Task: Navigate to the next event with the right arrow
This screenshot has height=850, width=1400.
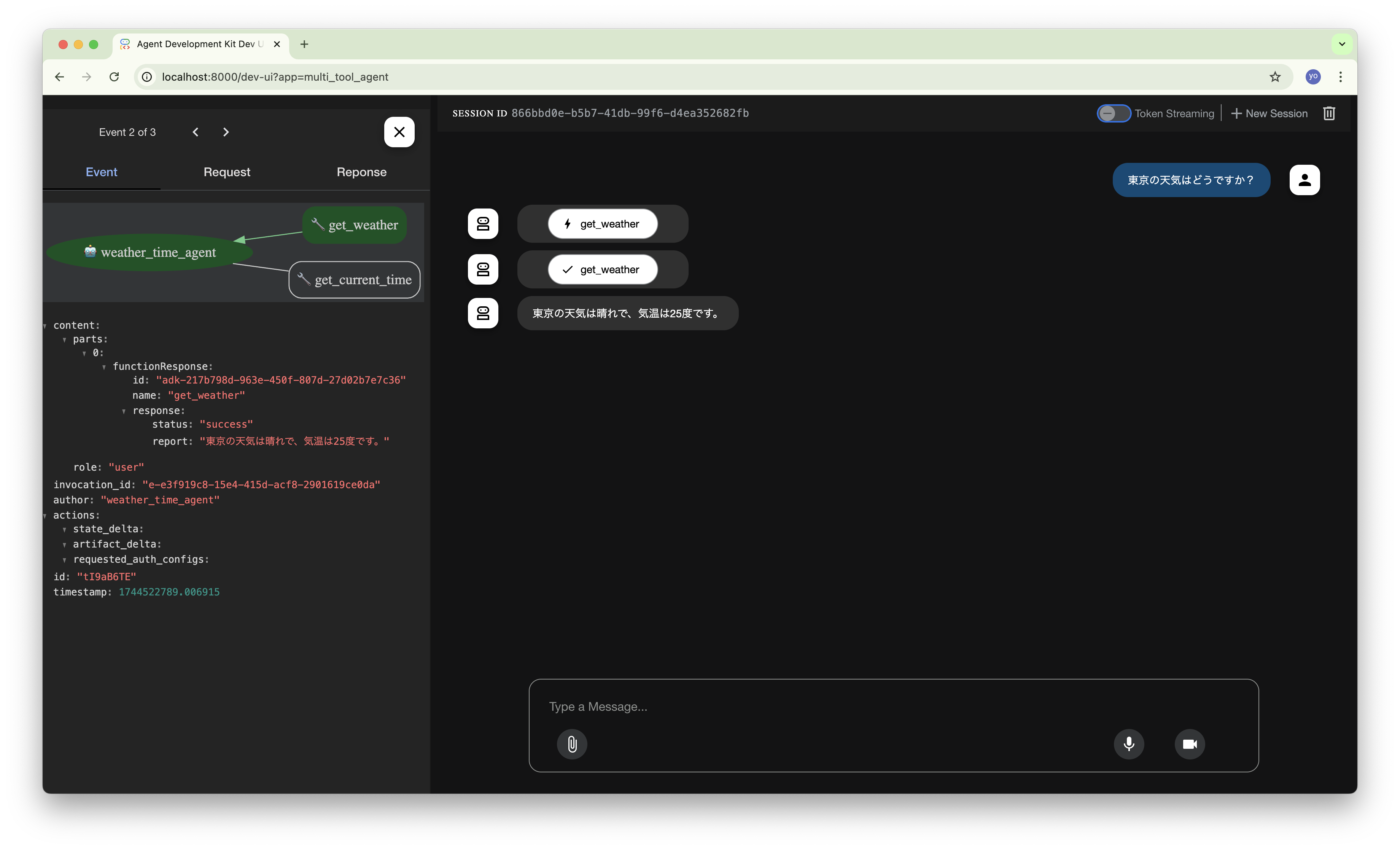Action: coord(226,132)
